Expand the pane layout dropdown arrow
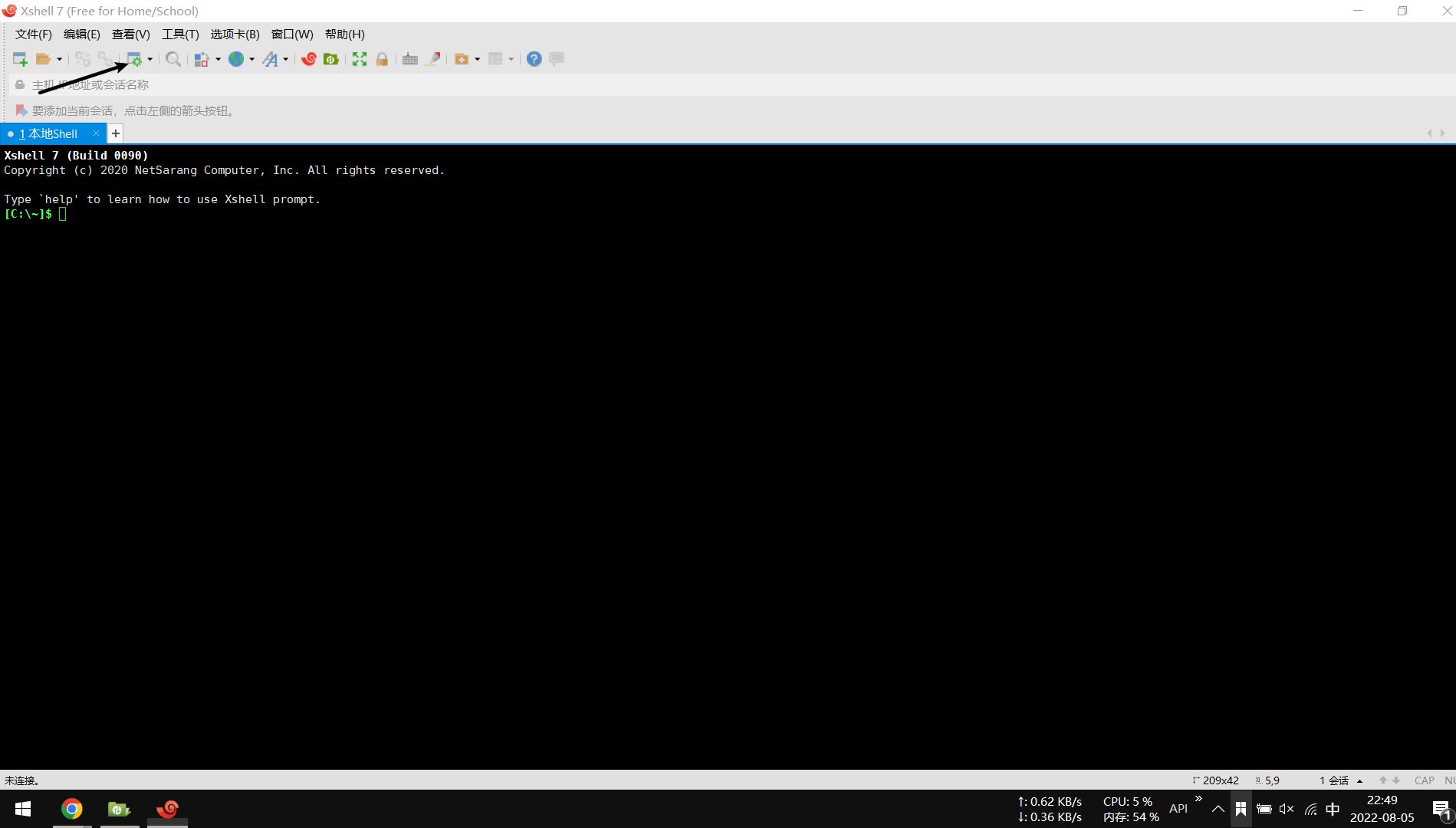This screenshot has width=1456, height=828. [x=511, y=59]
